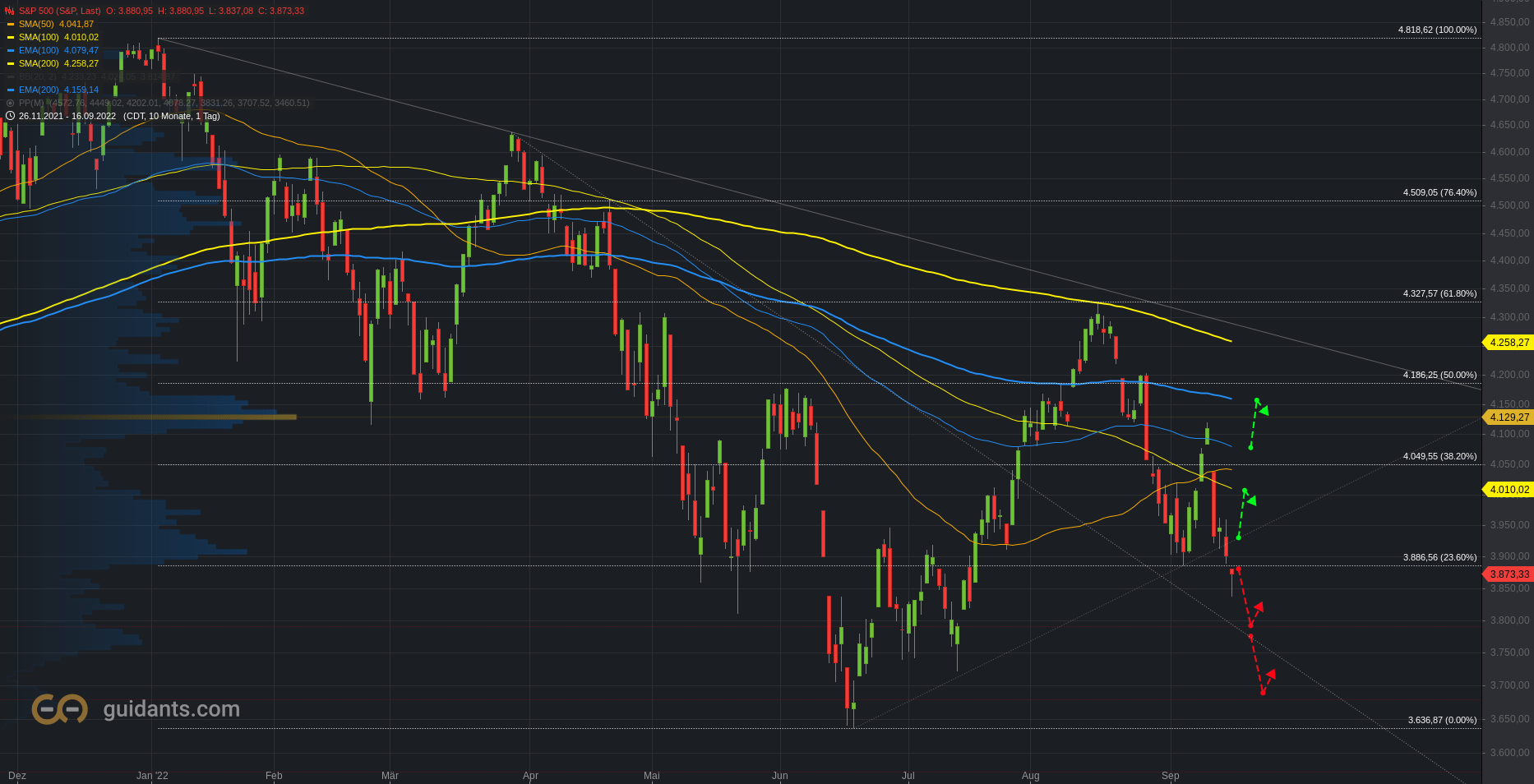Click the Mär time axis label
The width and height of the screenshot is (1534, 784).
pos(390,776)
